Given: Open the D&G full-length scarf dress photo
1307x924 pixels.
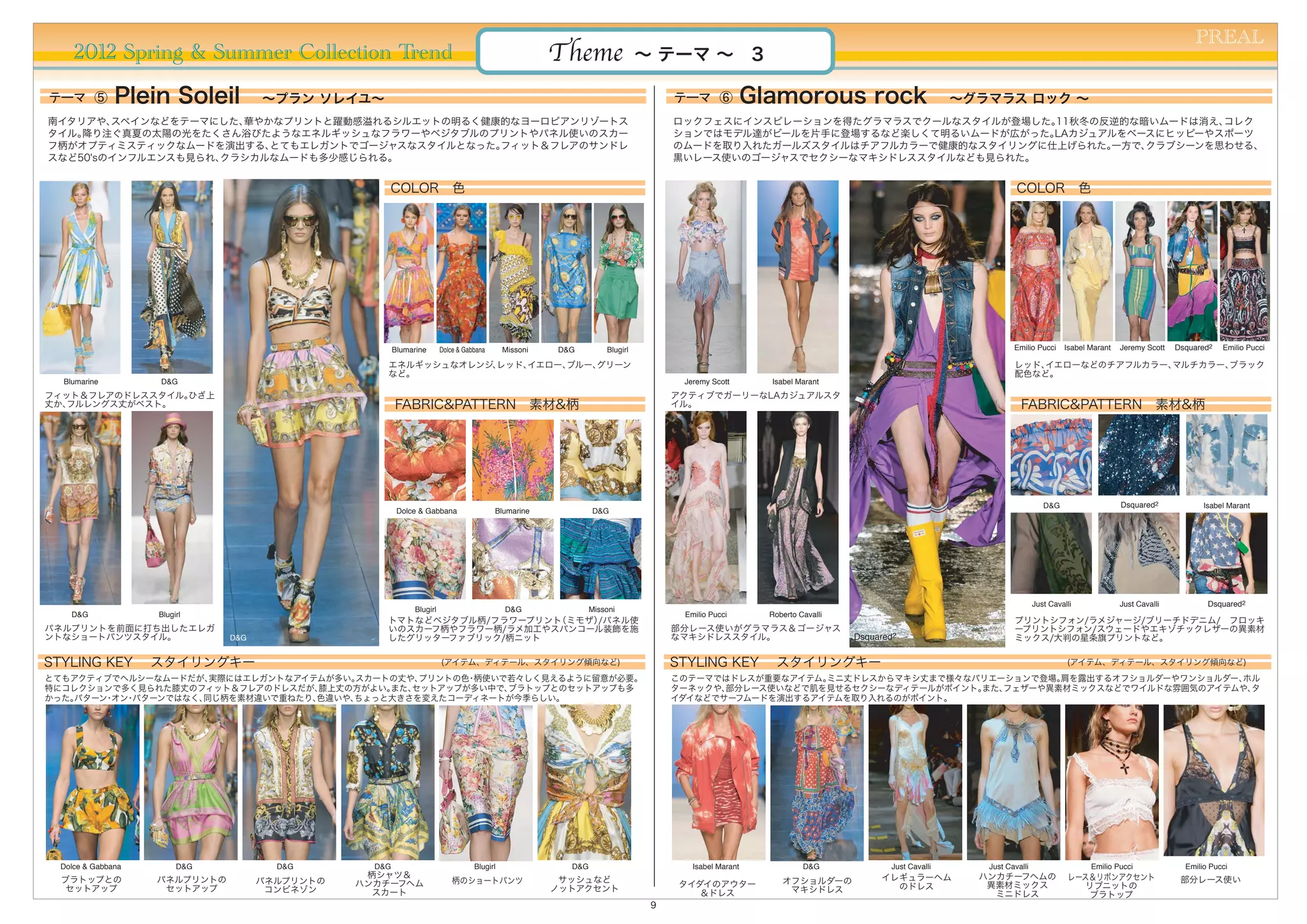Looking at the screenshot, I should 172,277.
